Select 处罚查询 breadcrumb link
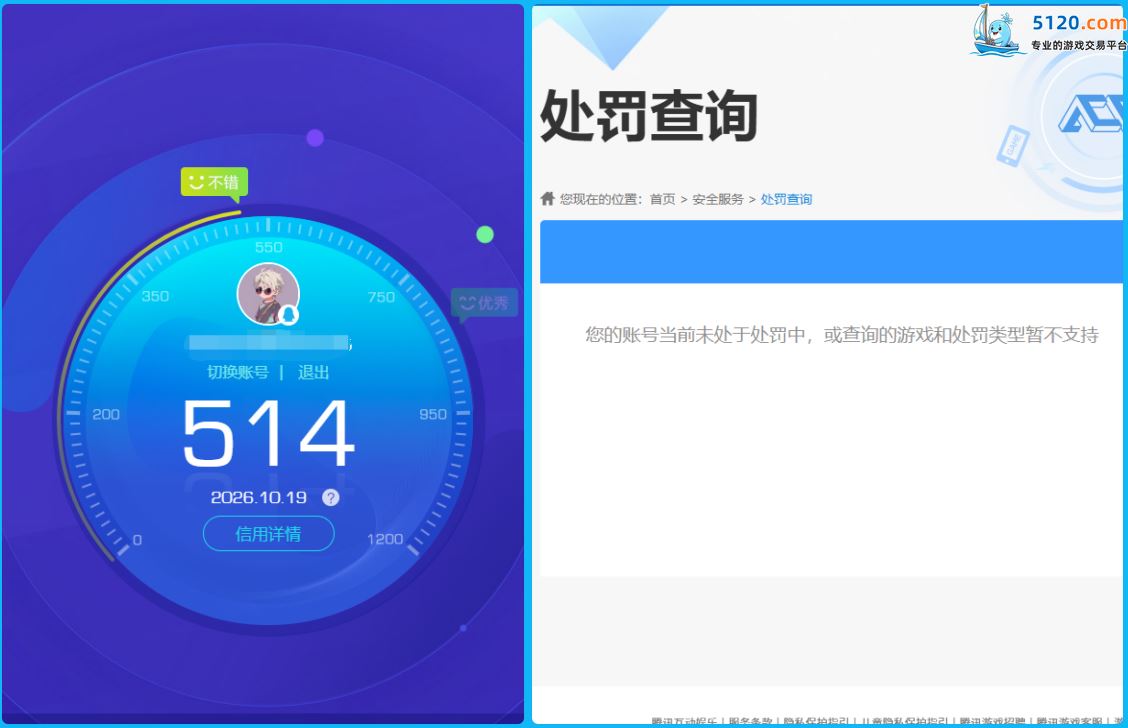Screen dimensions: 1128x728 click(x=786, y=199)
